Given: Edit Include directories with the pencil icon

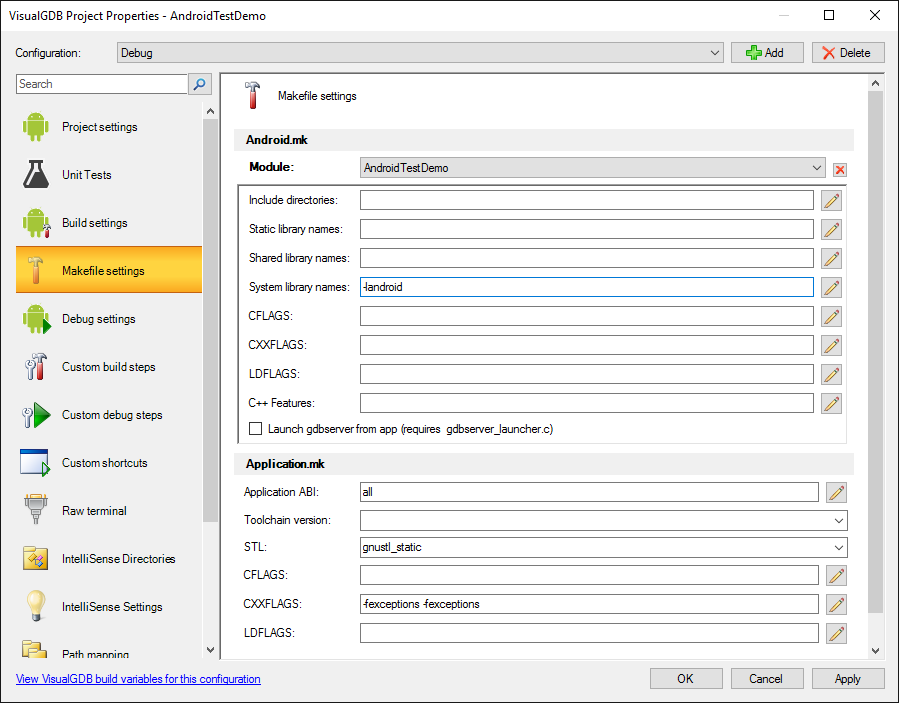Looking at the screenshot, I should [831, 201].
